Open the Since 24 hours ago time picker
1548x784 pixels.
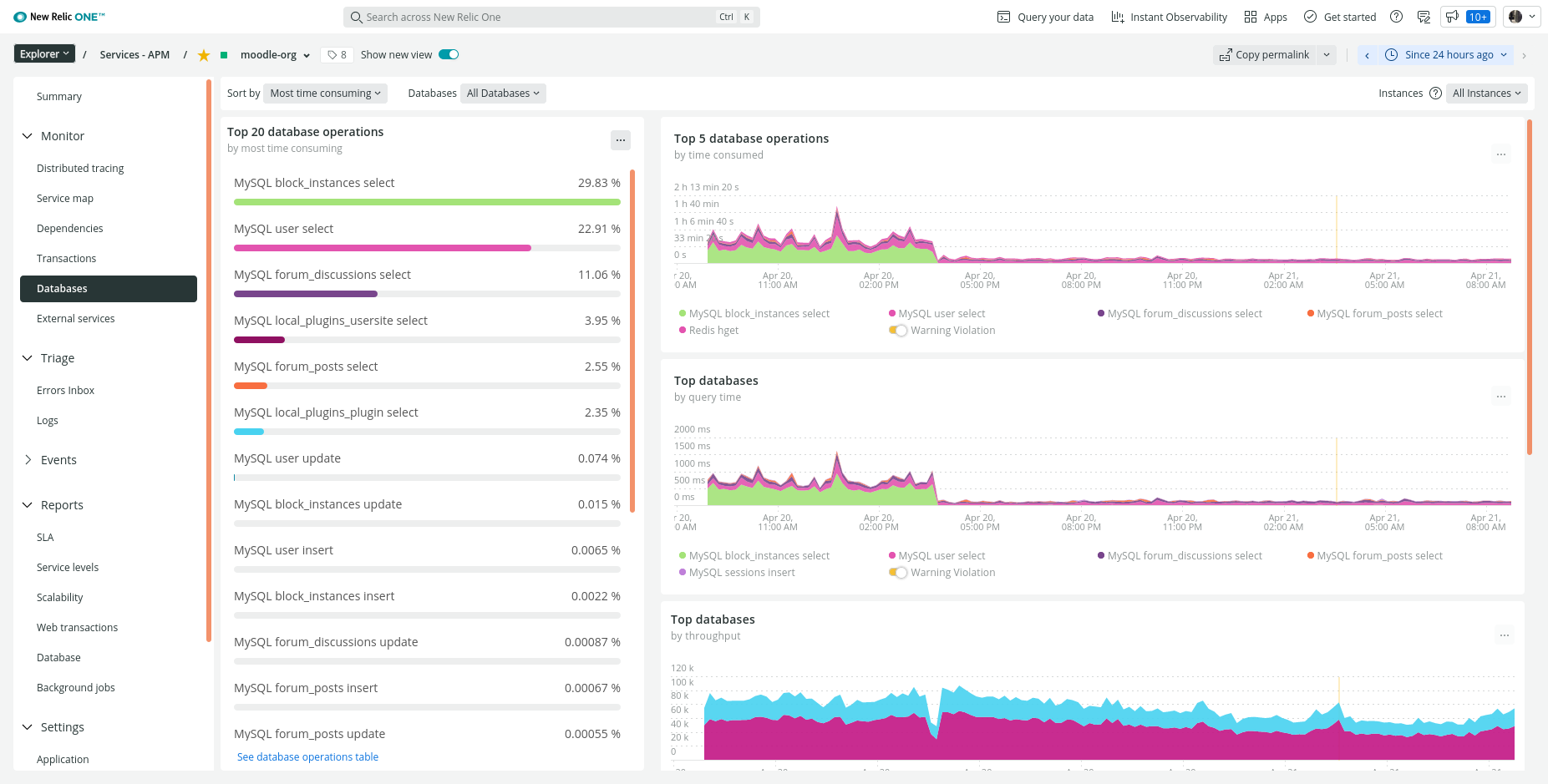pos(1446,55)
